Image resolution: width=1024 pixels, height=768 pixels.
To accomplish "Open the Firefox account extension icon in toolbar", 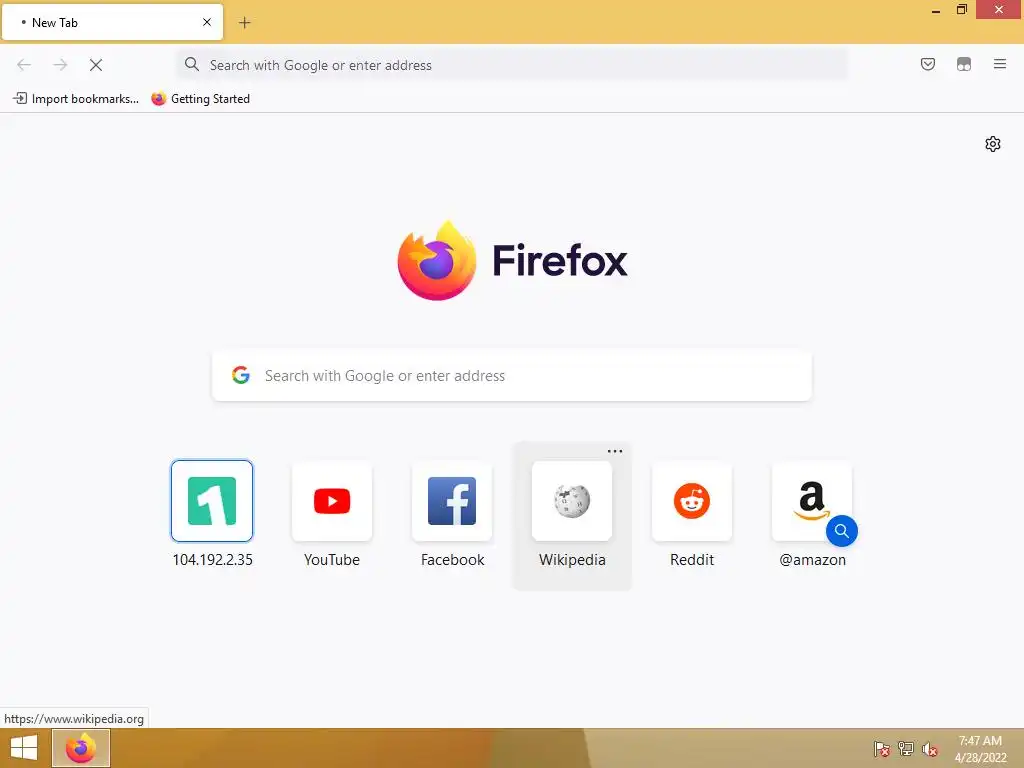I will pyautogui.click(x=964, y=64).
